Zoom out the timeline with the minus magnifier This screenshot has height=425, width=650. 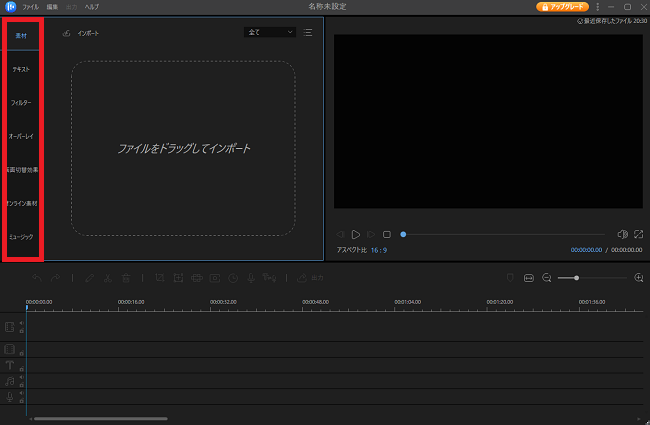(x=547, y=278)
